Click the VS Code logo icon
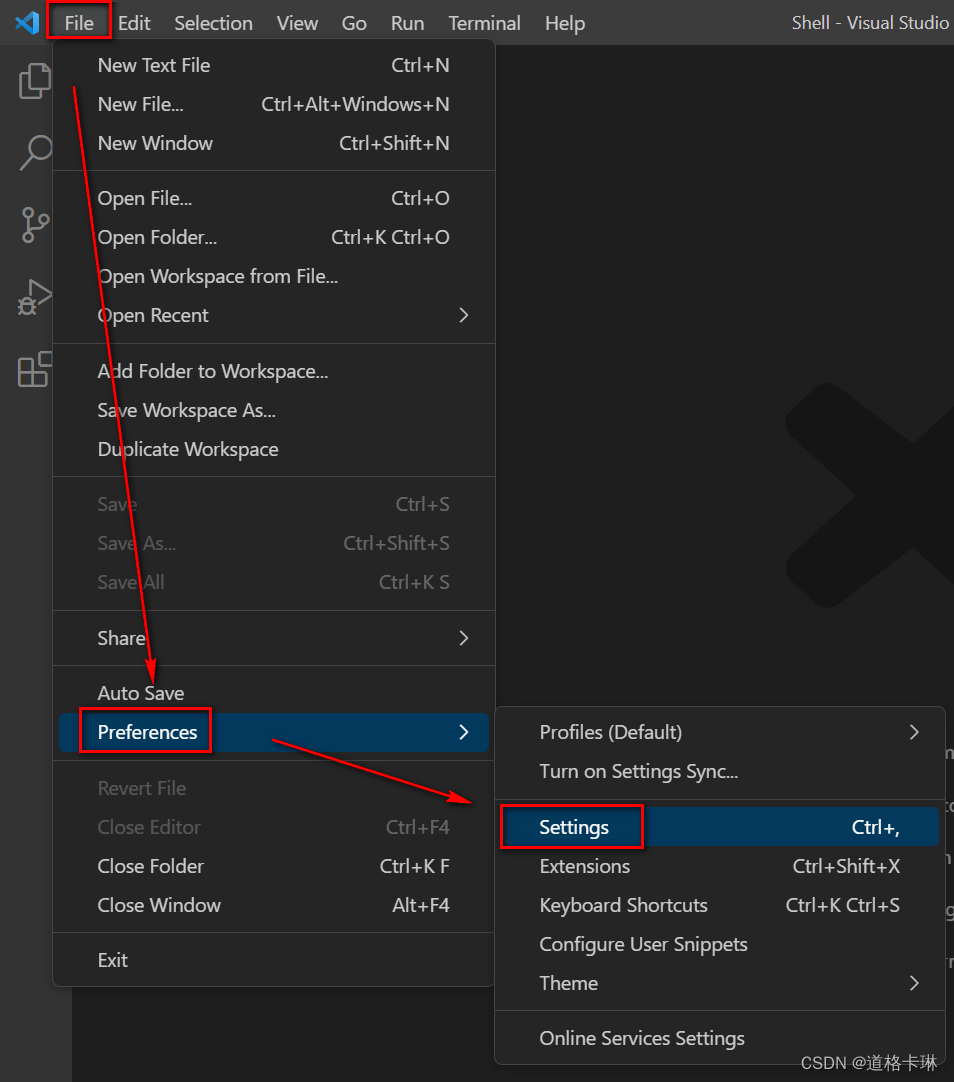Image resolution: width=954 pixels, height=1082 pixels. (27, 23)
